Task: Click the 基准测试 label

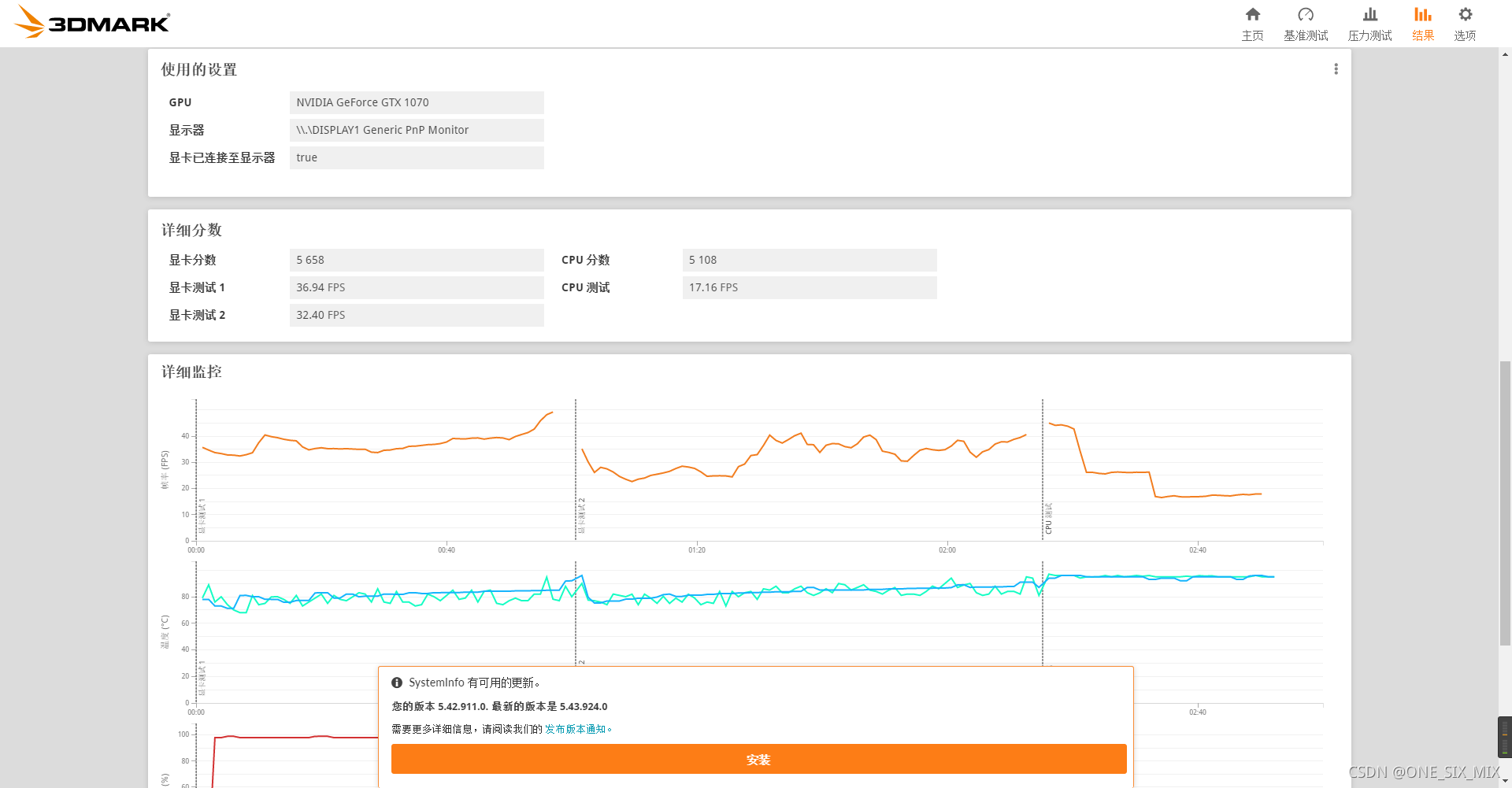Action: (1306, 35)
